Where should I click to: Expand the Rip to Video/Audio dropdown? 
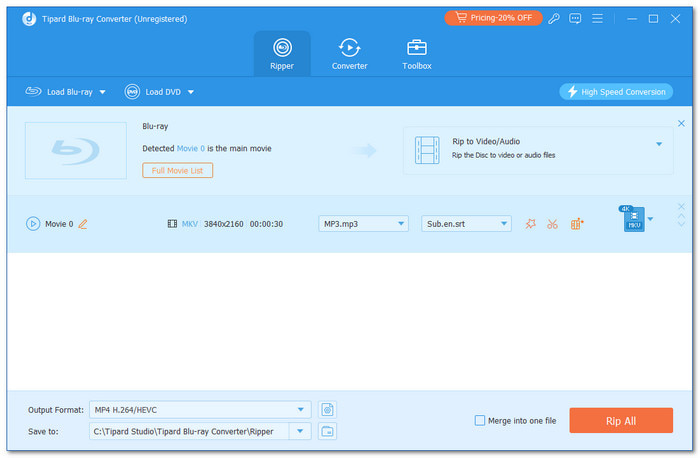click(659, 144)
